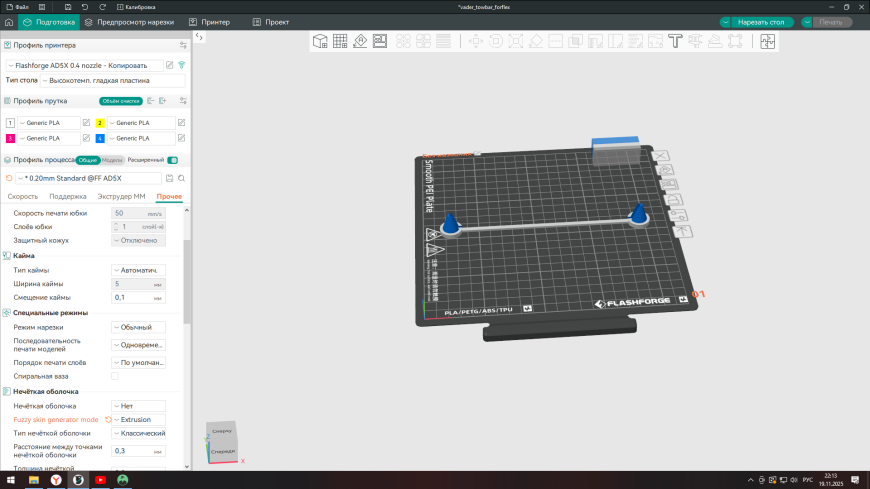This screenshot has width=870, height=489.
Task: Open the Тип стола plate type dropdown
Action: [x=110, y=80]
